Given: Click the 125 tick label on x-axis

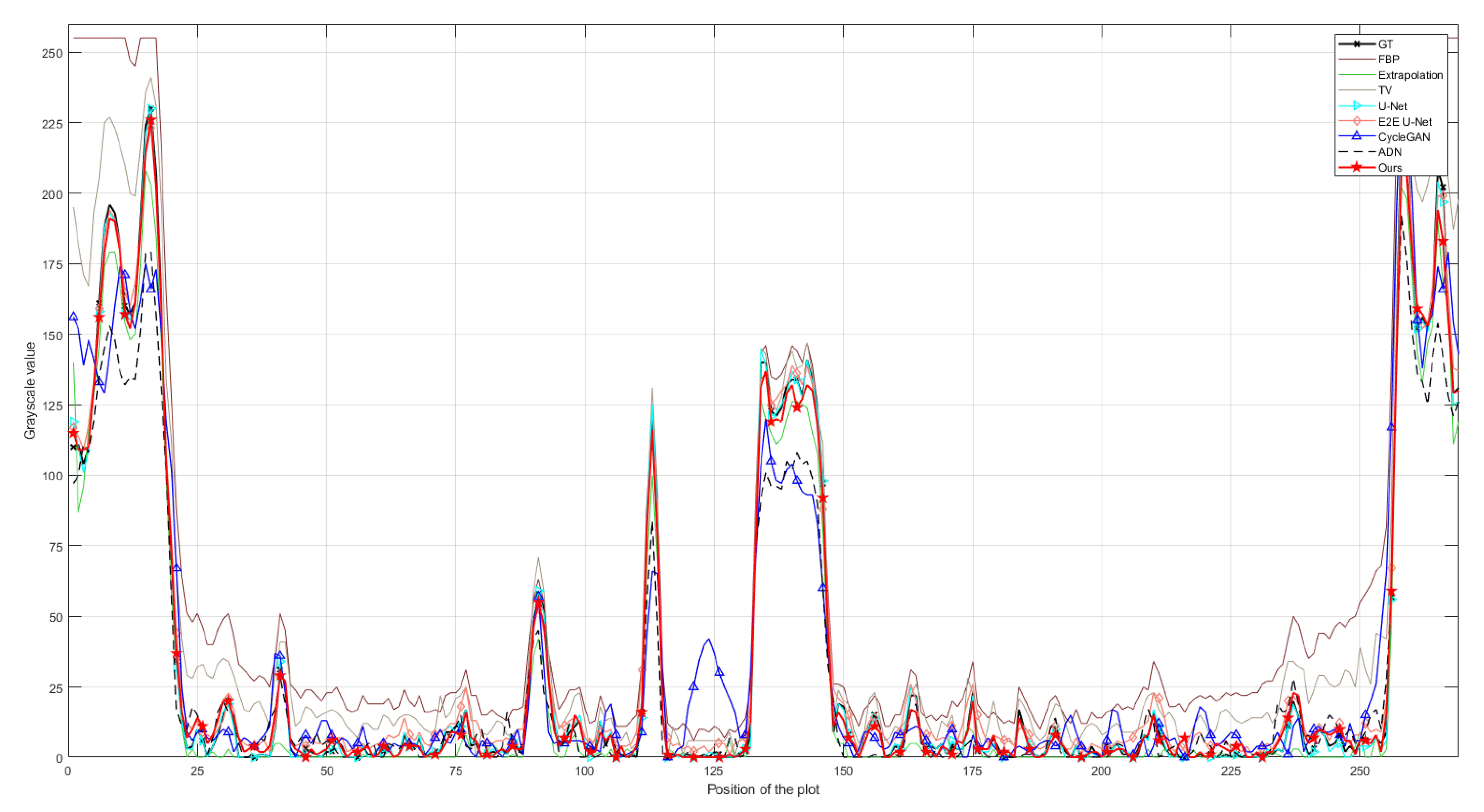Looking at the screenshot, I should click(x=714, y=771).
